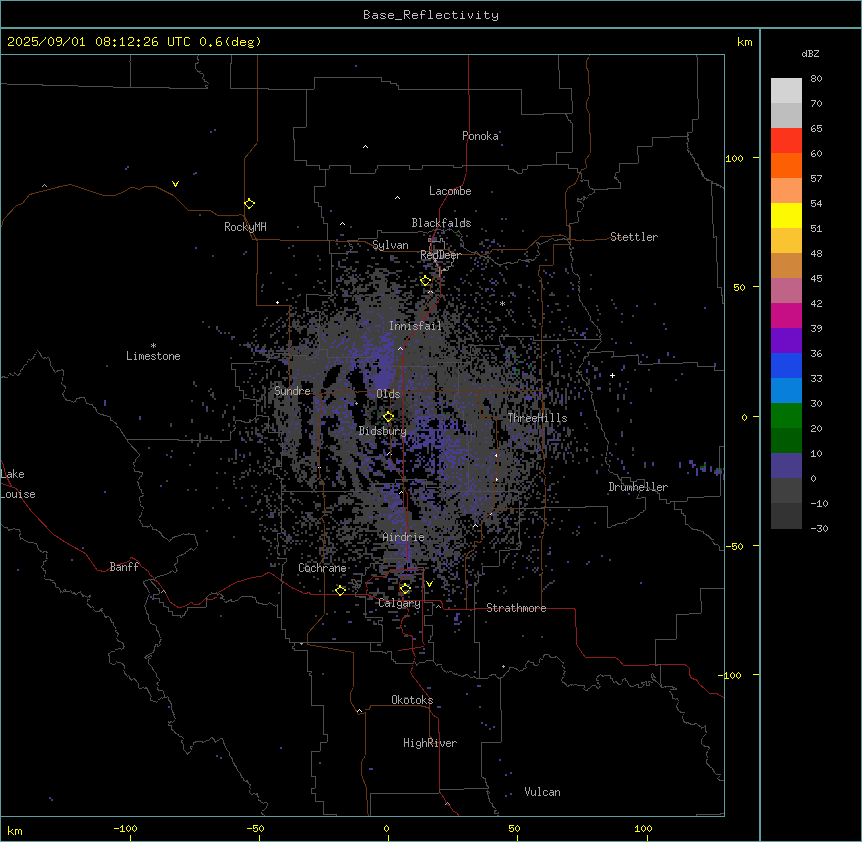The image size is (862, 842).
Task: Click the Ponoka city label
Action: [x=480, y=136]
